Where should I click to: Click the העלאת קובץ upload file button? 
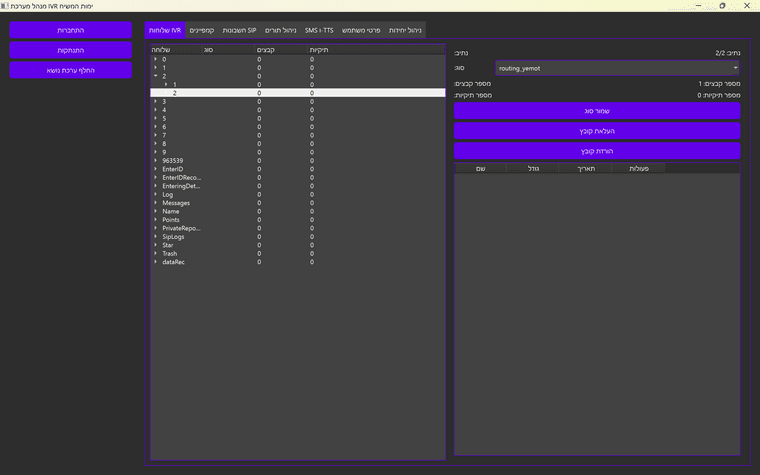[597, 131]
